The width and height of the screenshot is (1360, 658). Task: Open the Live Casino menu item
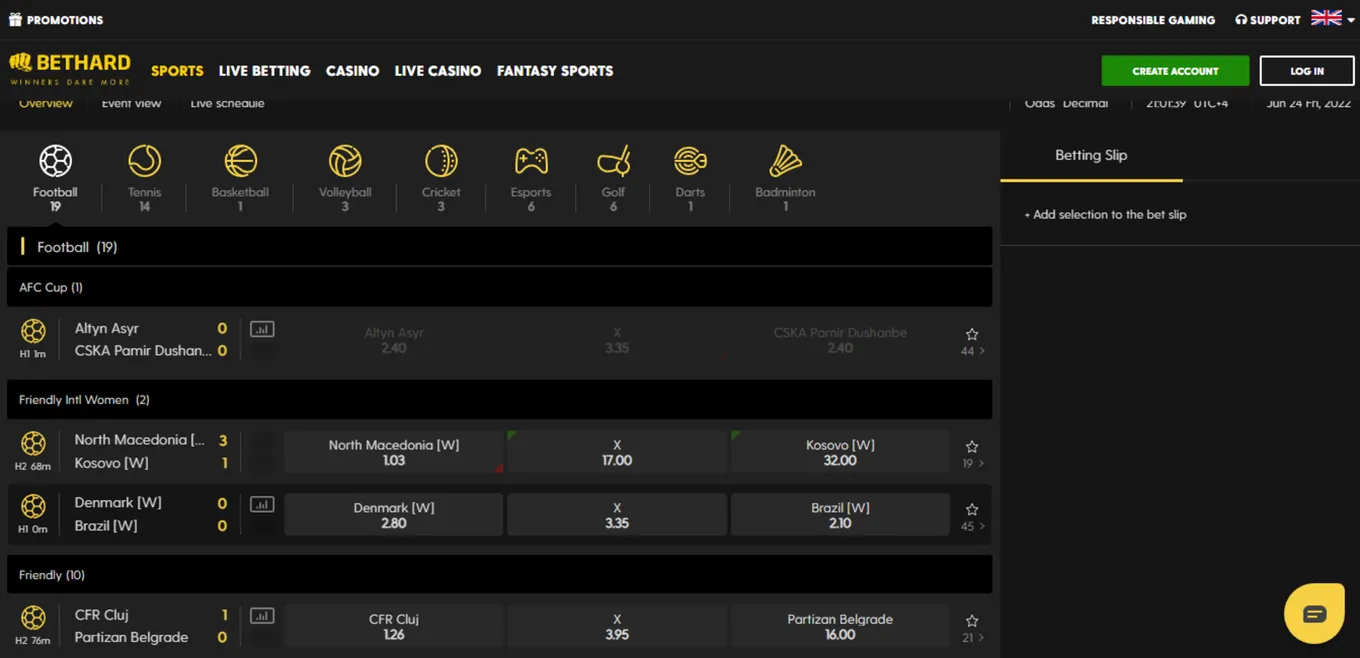click(438, 71)
